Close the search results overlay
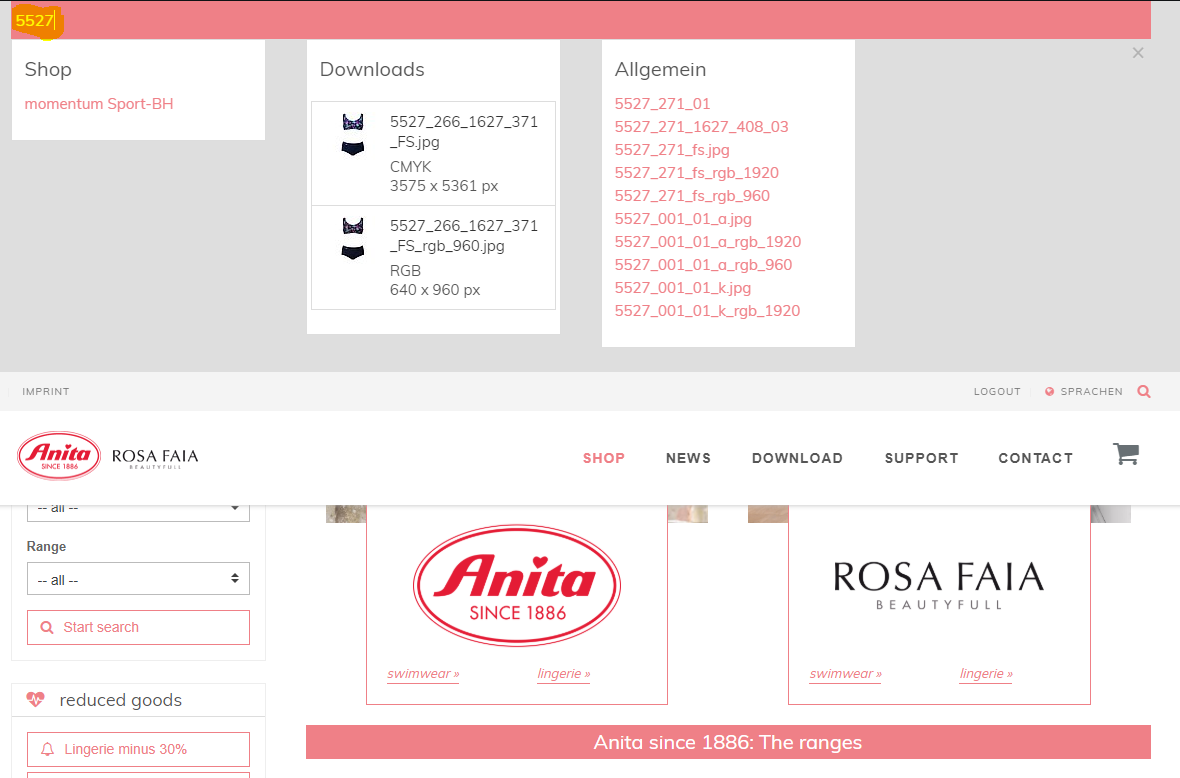Viewport: 1180px width, 778px height. coord(1137,53)
